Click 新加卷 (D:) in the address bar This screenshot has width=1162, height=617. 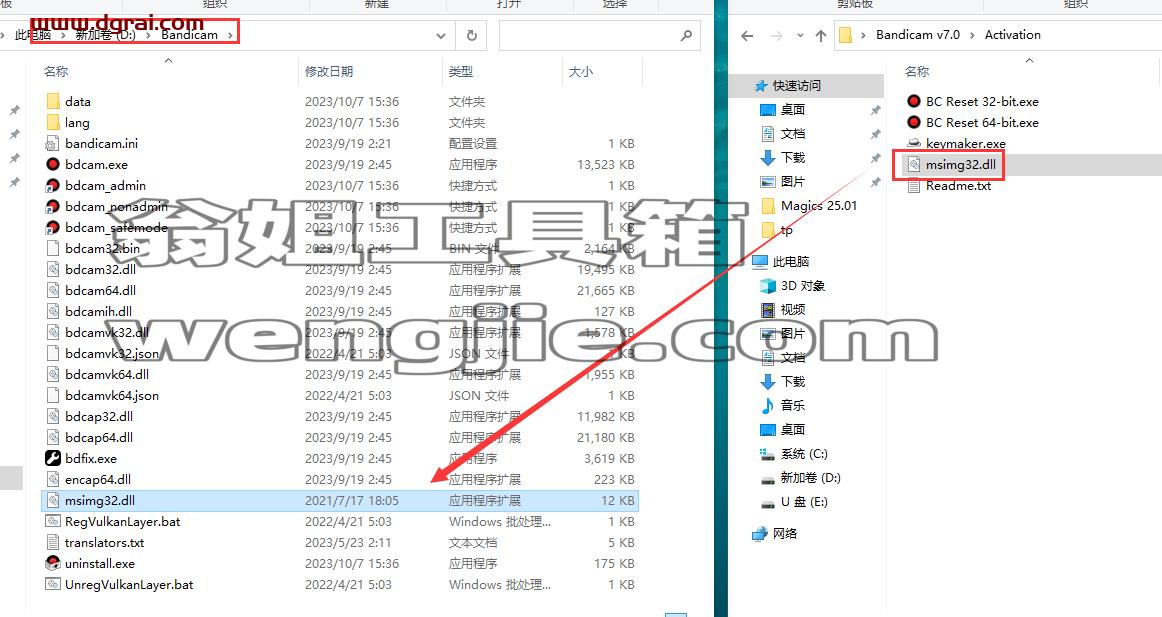click(105, 35)
